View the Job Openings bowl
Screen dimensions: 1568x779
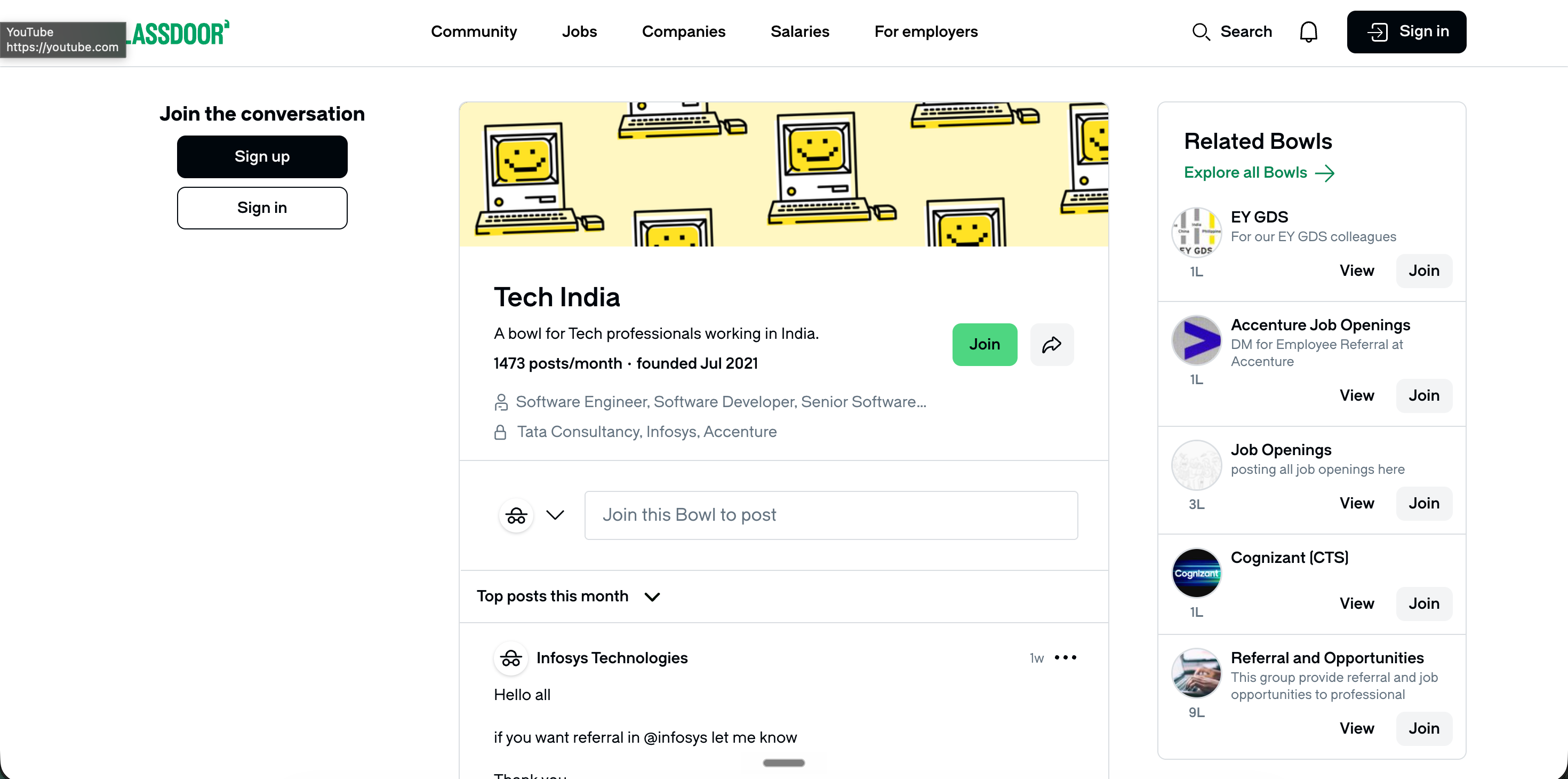(x=1356, y=504)
